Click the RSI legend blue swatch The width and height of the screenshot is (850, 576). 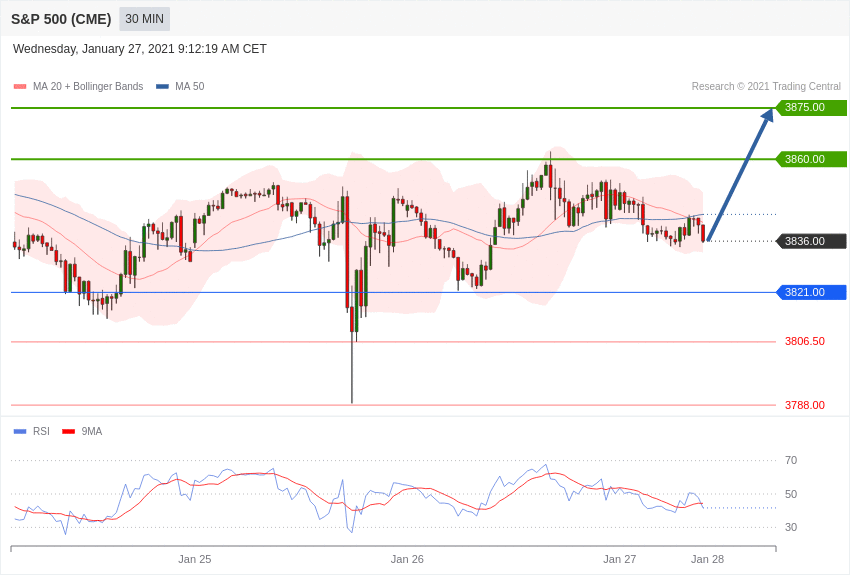[x=20, y=431]
